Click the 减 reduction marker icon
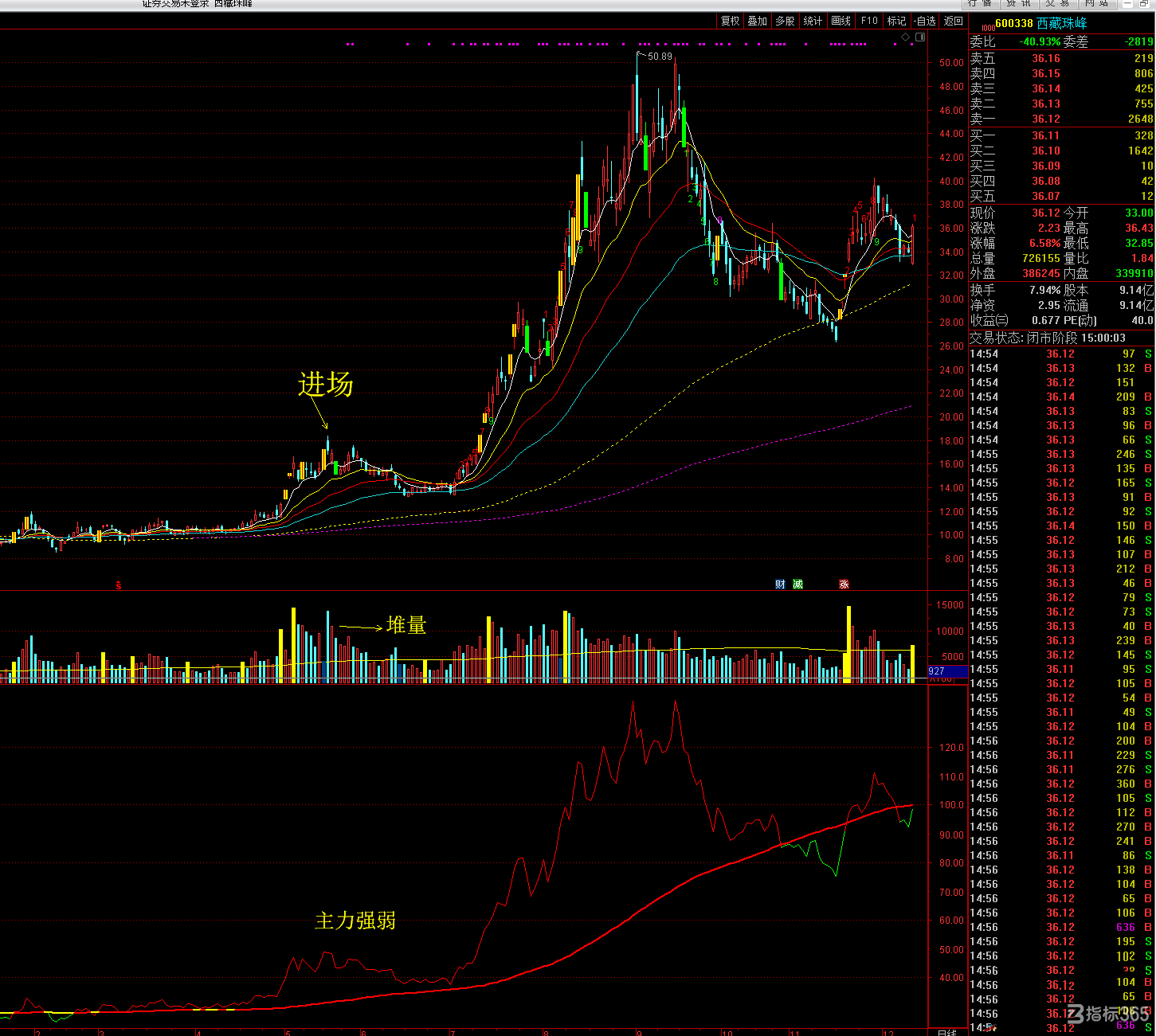 798,584
